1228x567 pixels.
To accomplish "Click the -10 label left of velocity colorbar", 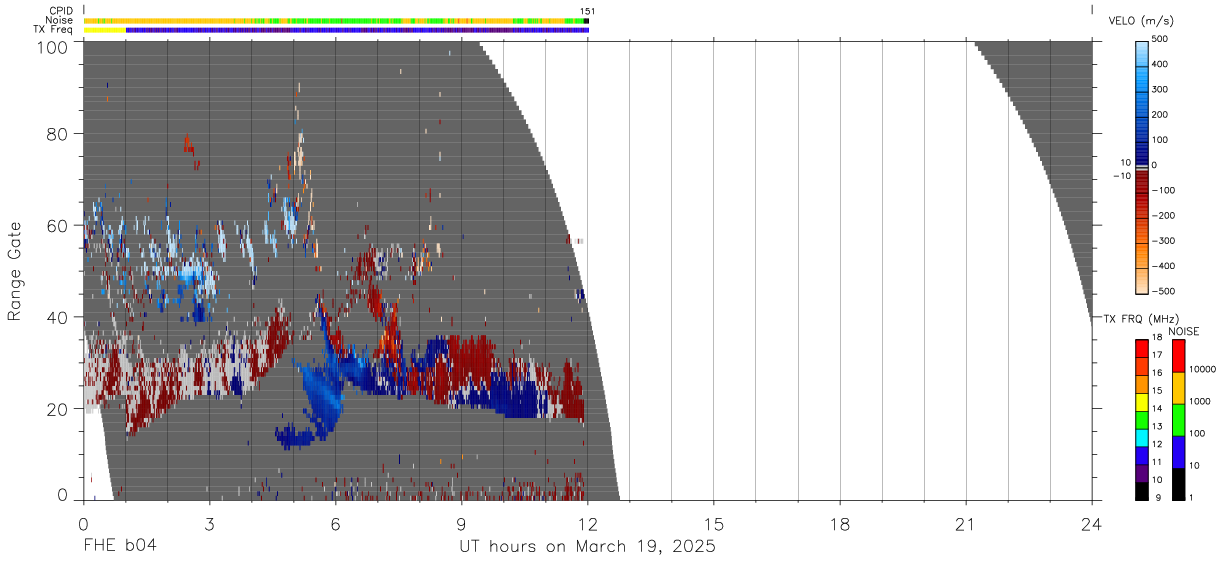I will [1121, 176].
